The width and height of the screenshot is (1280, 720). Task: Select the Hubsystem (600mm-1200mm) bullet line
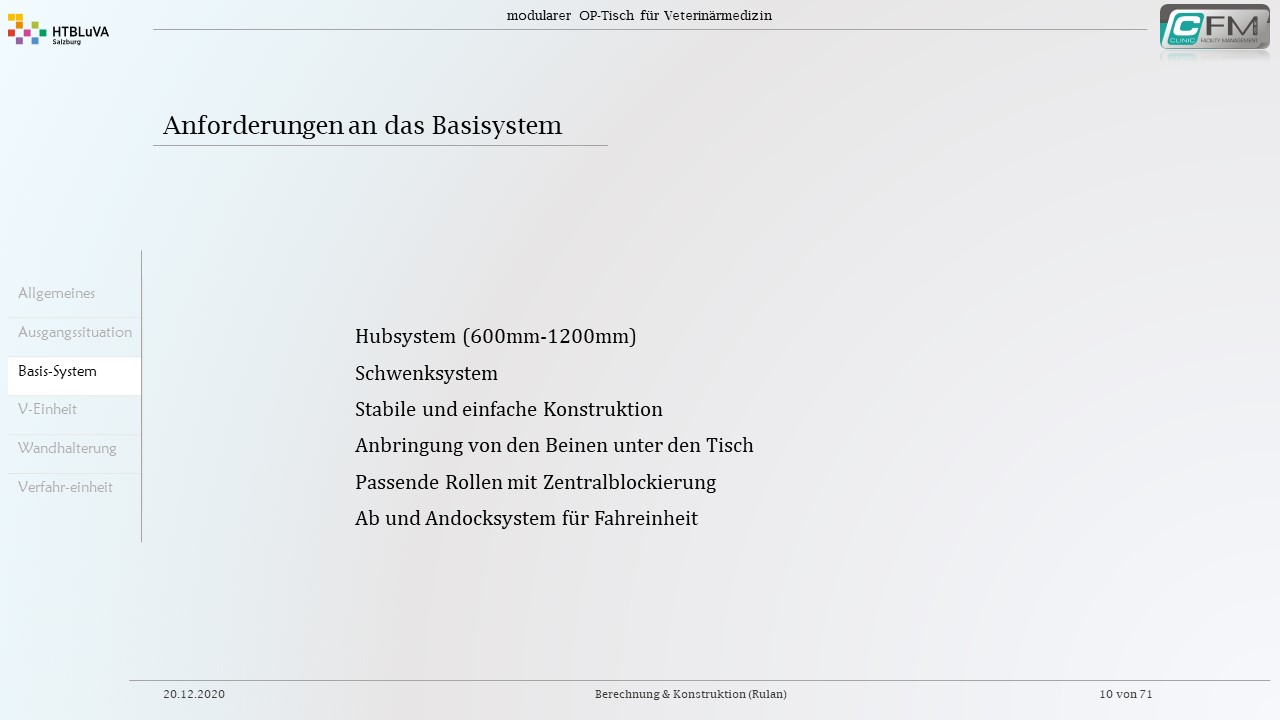495,336
